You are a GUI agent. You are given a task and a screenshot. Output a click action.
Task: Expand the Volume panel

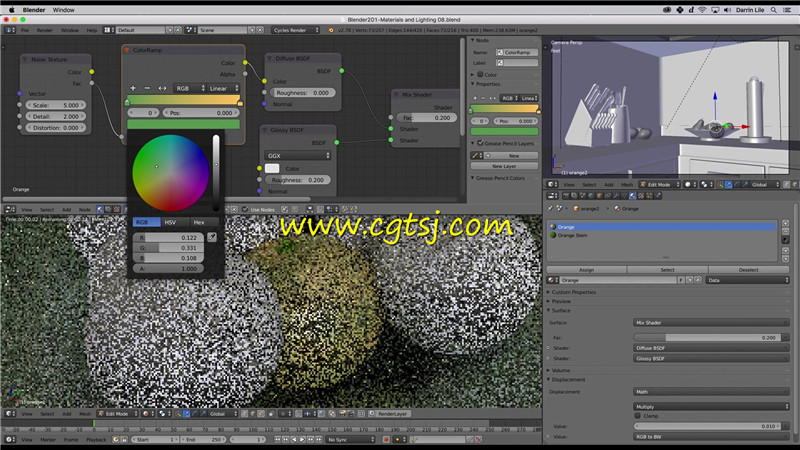point(560,370)
